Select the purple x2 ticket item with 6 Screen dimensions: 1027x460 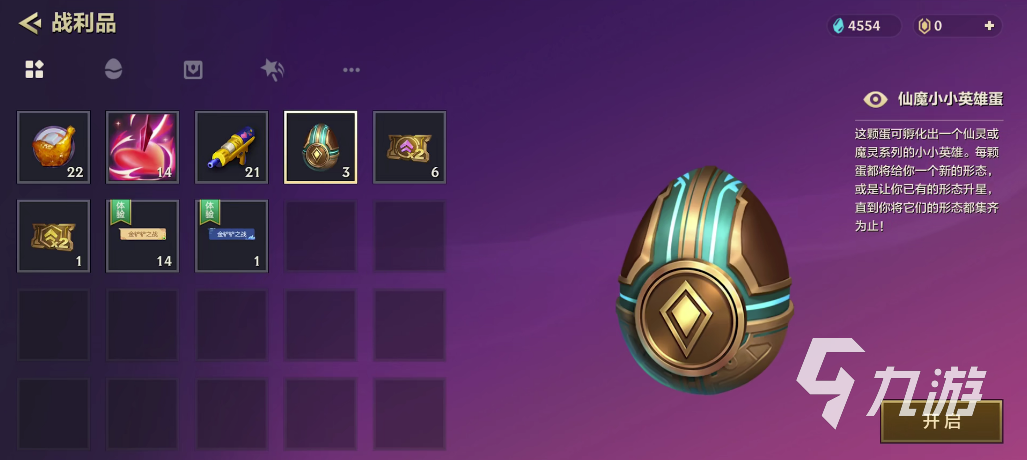[x=409, y=147]
